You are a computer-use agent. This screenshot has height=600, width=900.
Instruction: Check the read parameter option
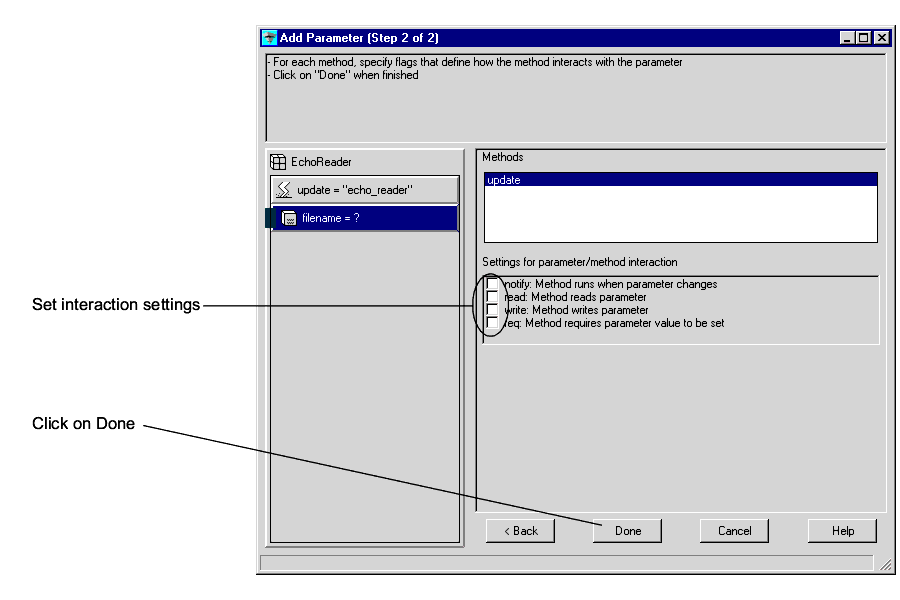click(x=492, y=298)
